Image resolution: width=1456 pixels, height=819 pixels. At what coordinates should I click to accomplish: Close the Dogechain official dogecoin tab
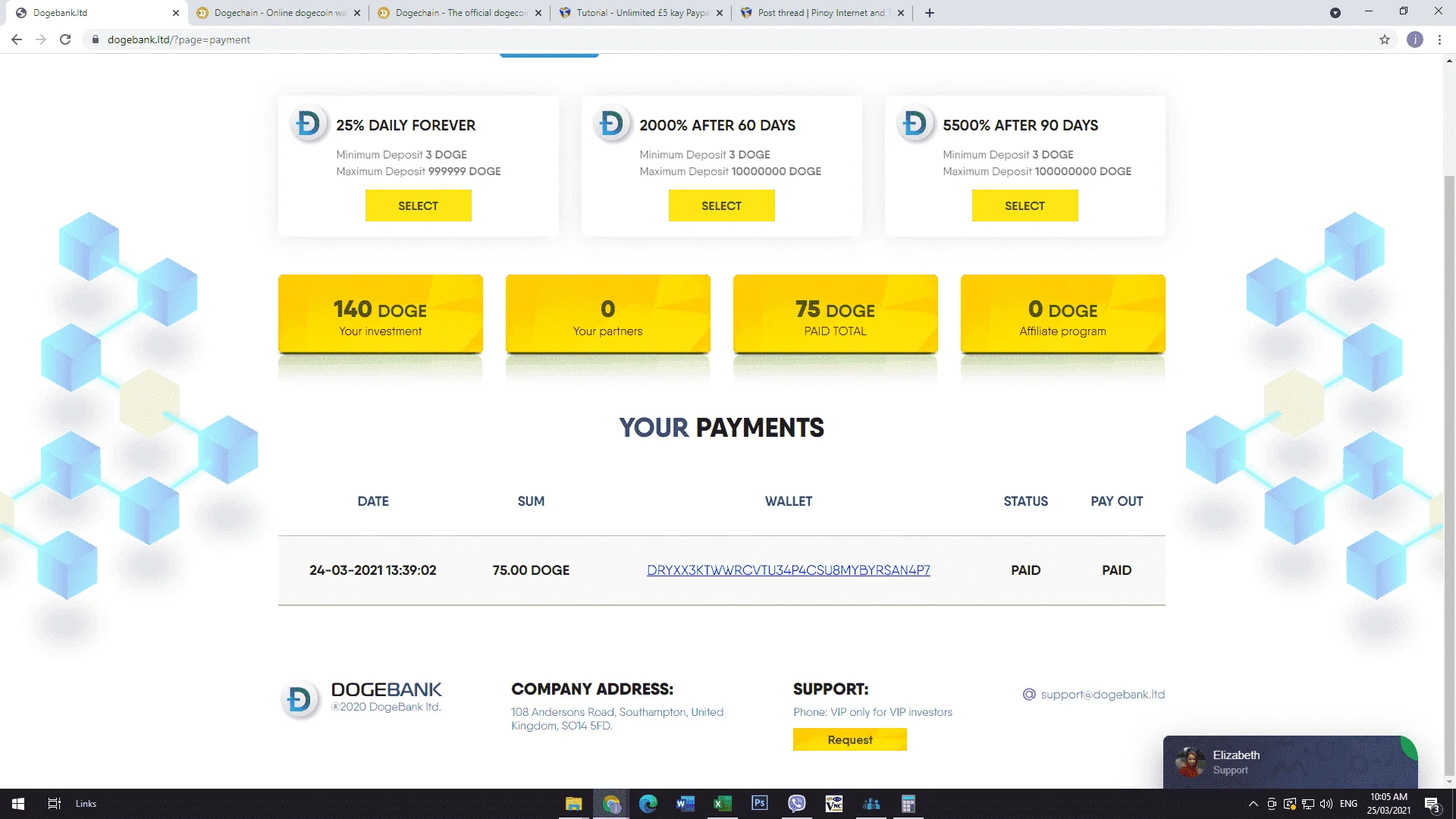[x=538, y=13]
